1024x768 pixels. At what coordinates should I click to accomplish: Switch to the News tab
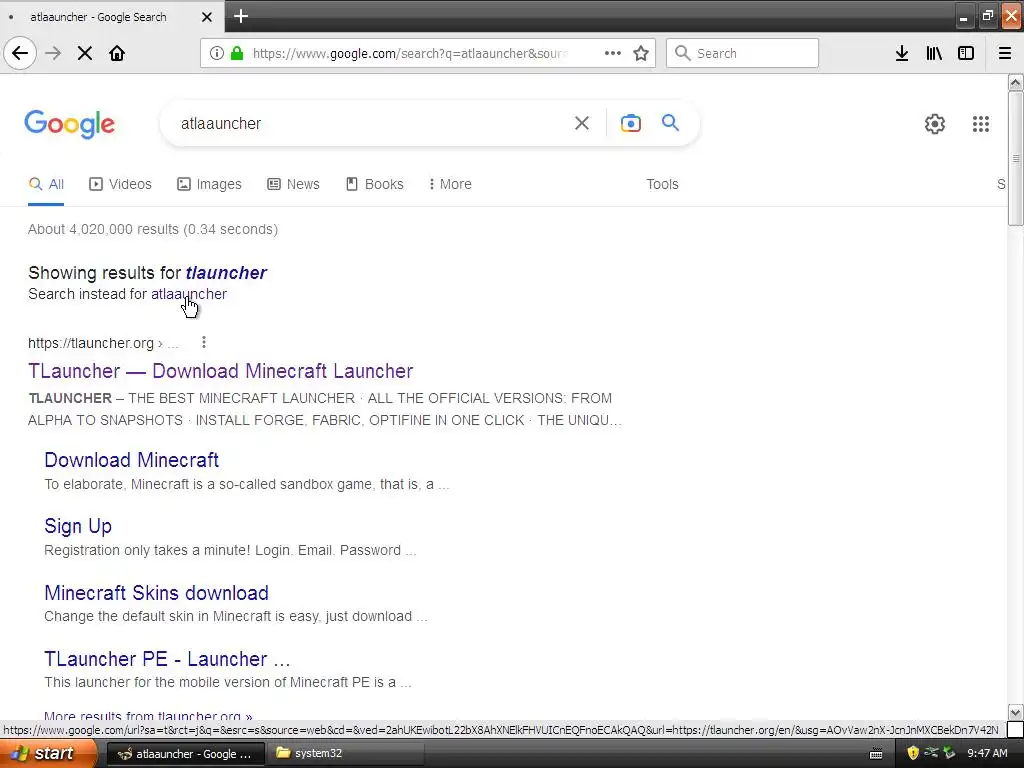click(293, 184)
